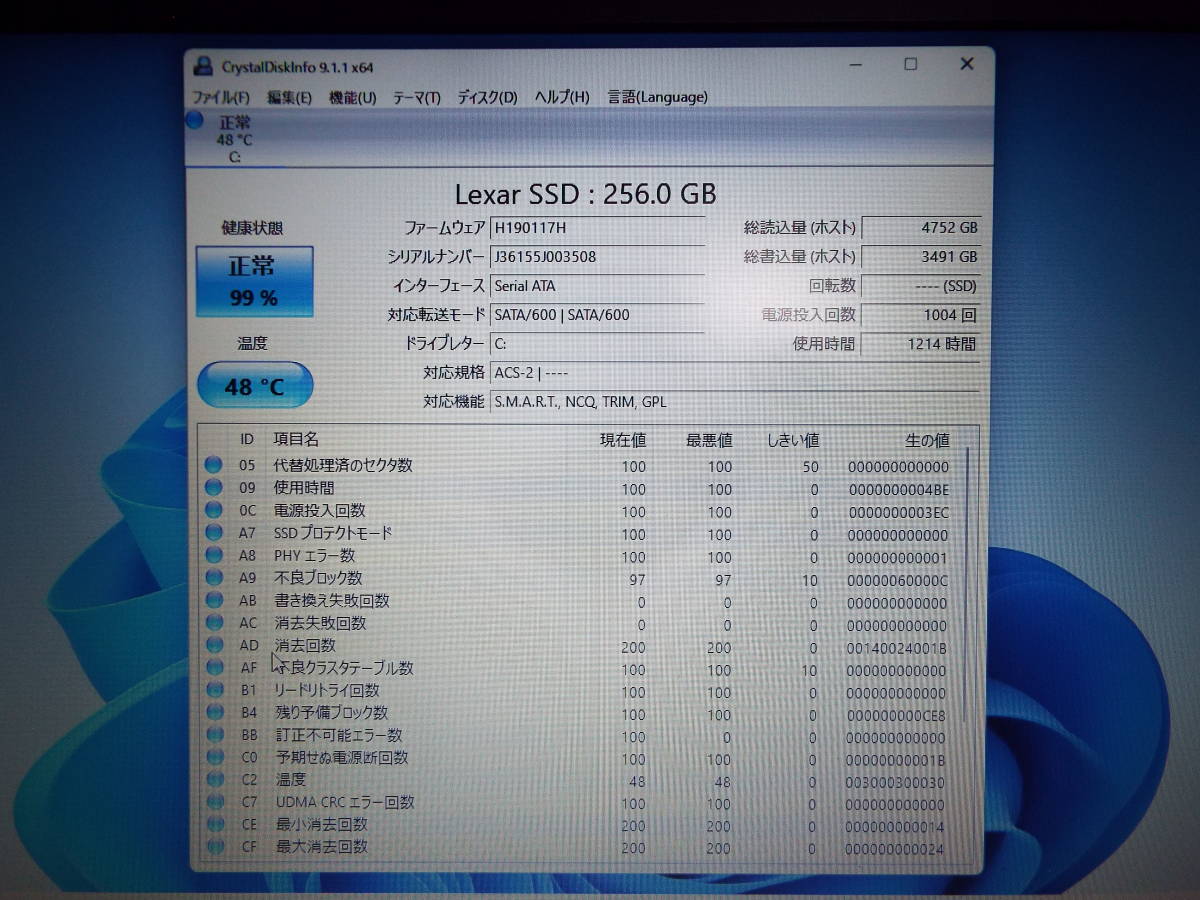Open the 言語(Language) menu
The height and width of the screenshot is (900, 1200).
point(657,97)
